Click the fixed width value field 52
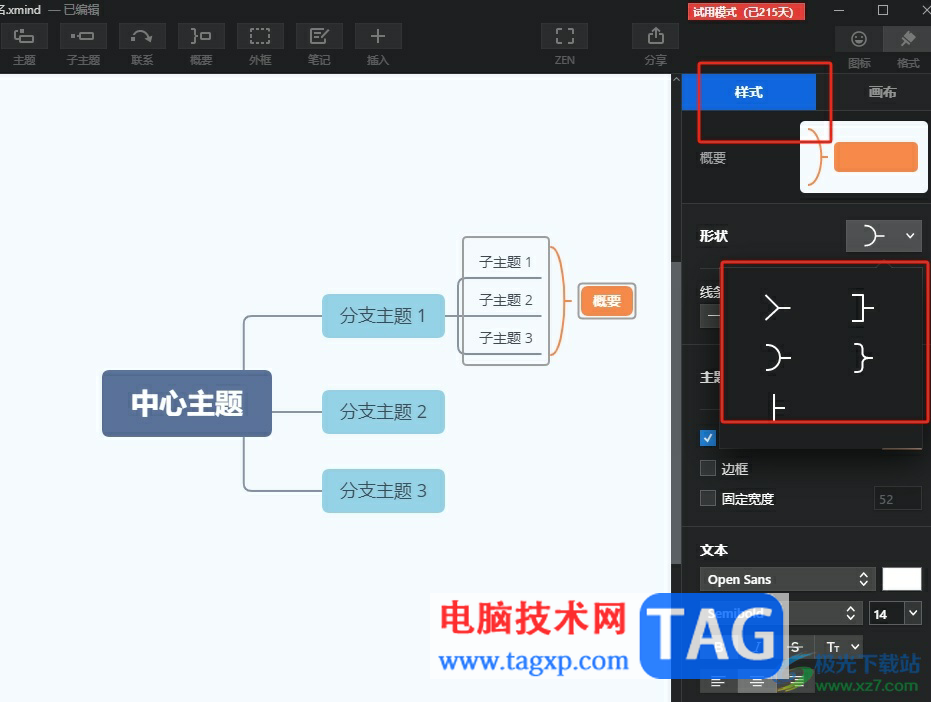The image size is (931, 702). pyautogui.click(x=898, y=499)
